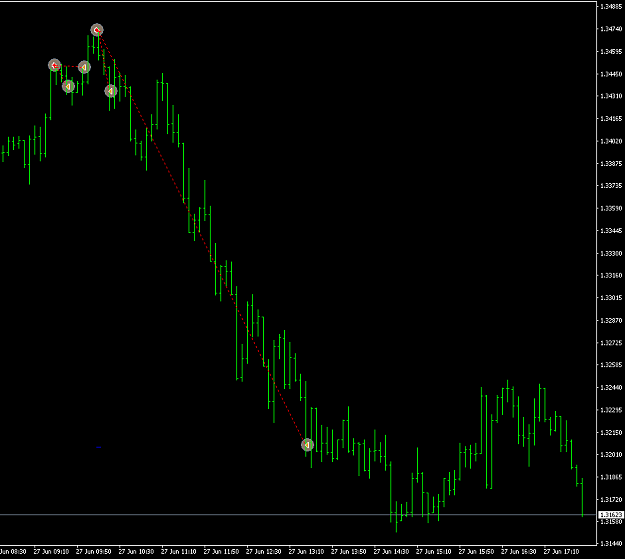Click the price label 1.32585
625x559 pixels.
(x=611, y=365)
